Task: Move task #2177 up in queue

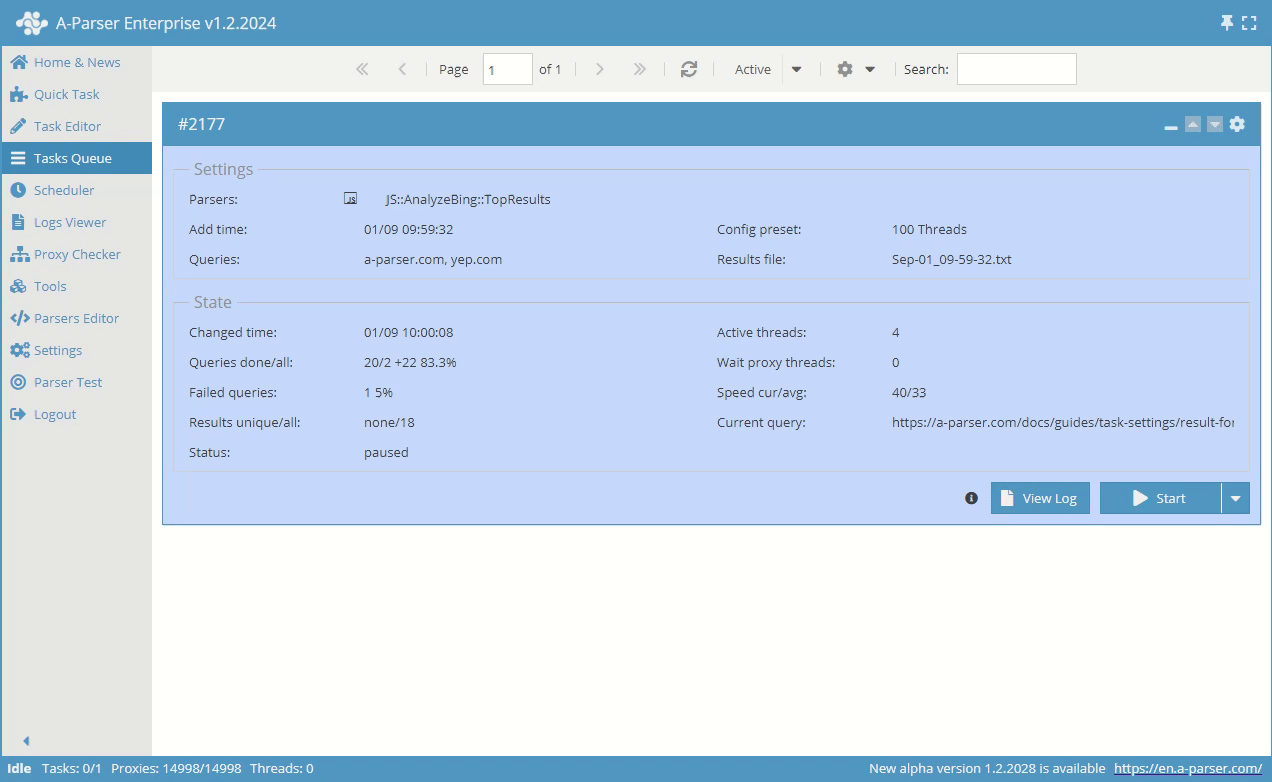Action: [x=1193, y=124]
